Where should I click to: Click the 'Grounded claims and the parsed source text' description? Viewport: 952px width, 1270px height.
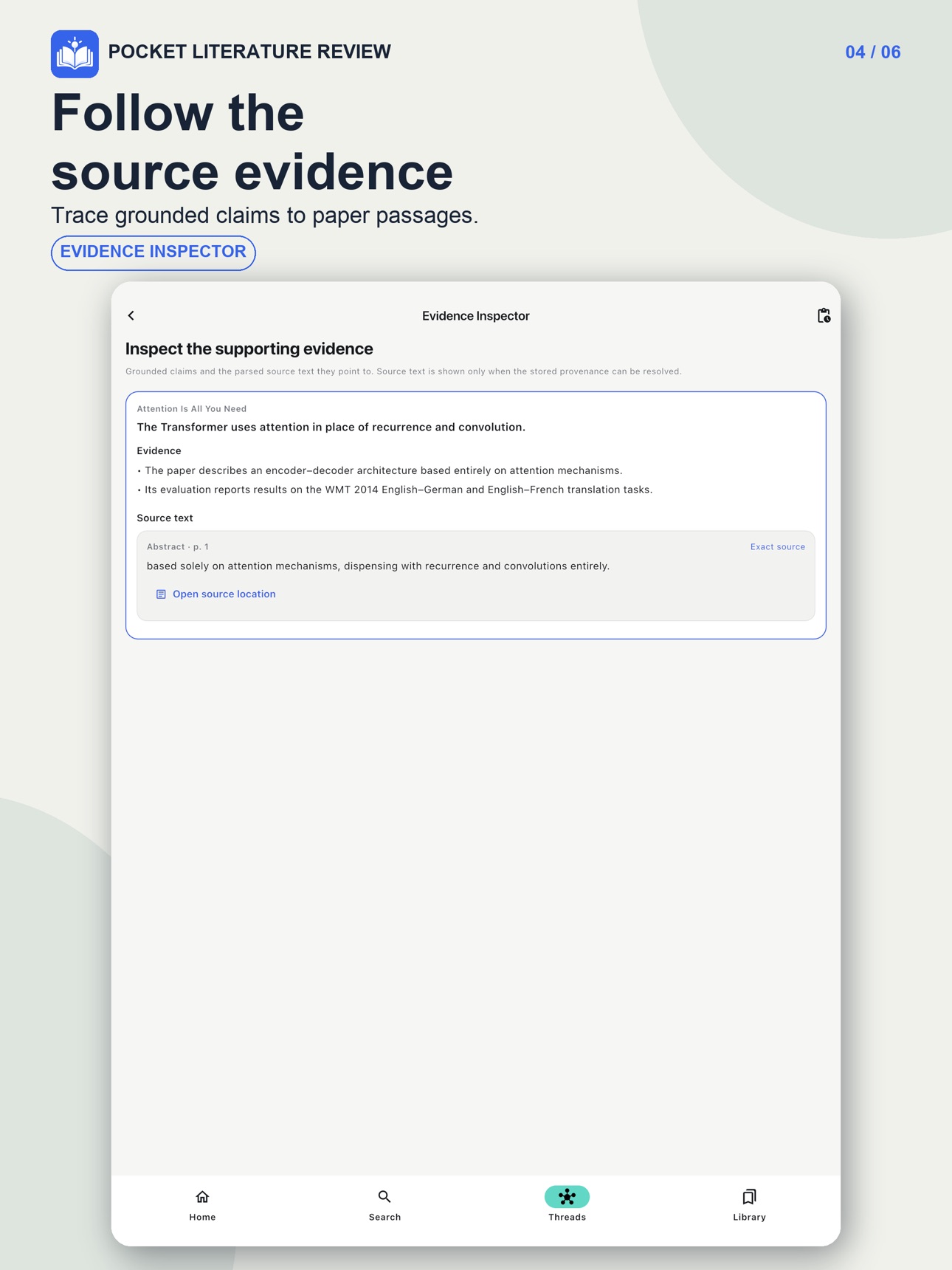(x=404, y=371)
